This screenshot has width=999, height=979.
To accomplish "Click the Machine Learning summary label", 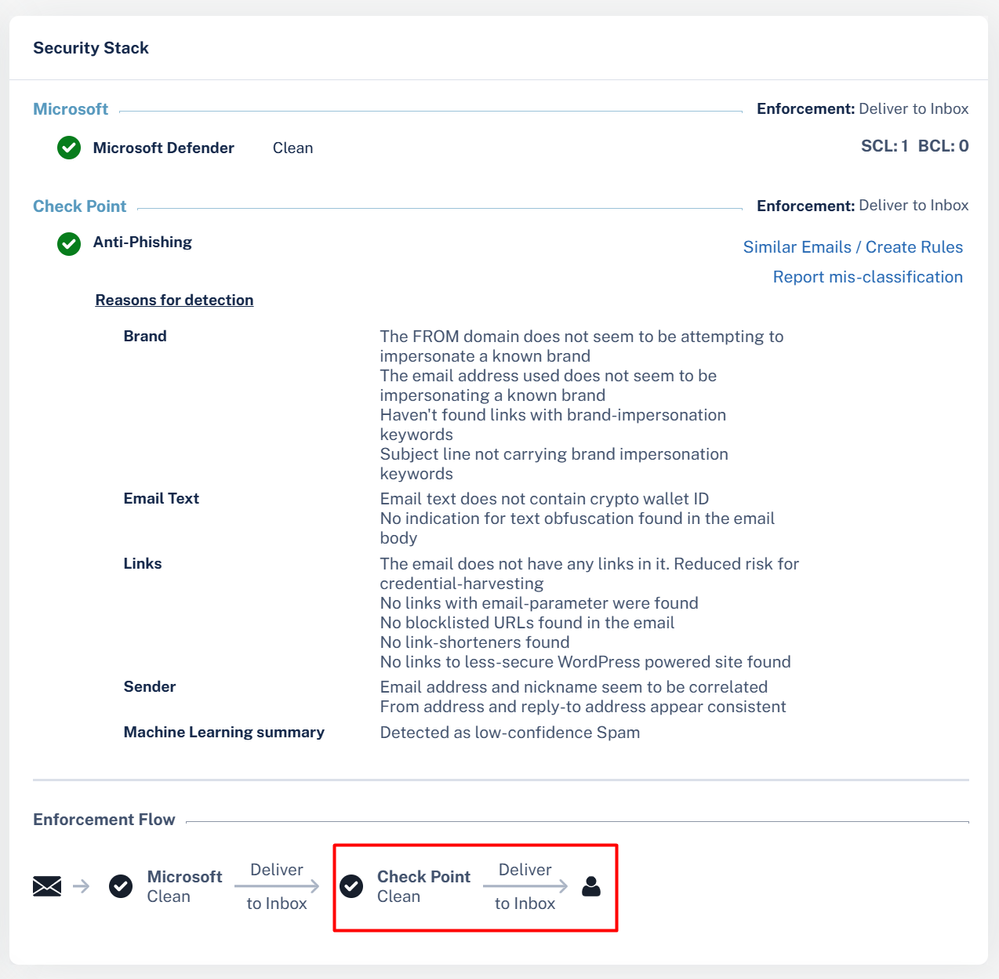I will (224, 732).
